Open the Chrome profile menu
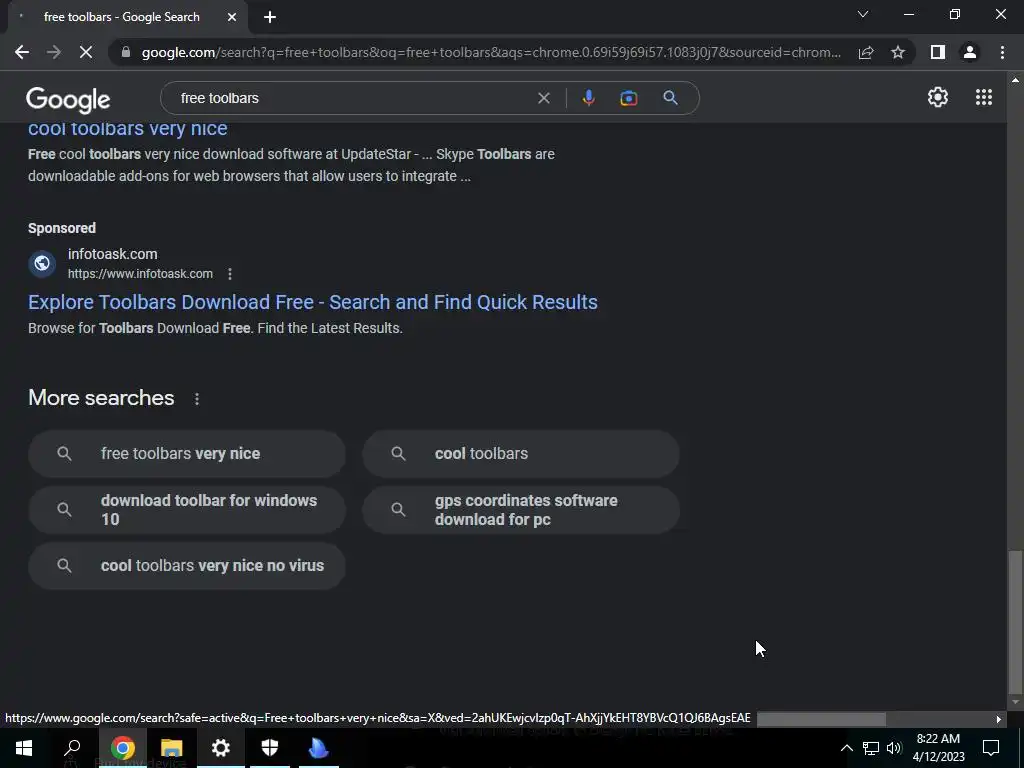This screenshot has width=1024, height=768. click(970, 52)
